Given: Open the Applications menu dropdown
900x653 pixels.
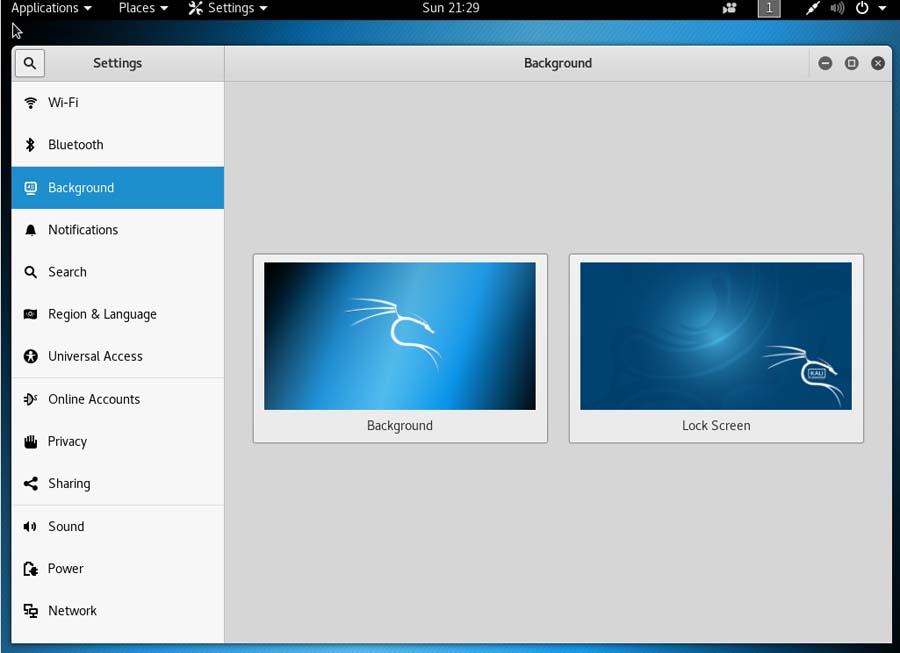Looking at the screenshot, I should (x=51, y=8).
